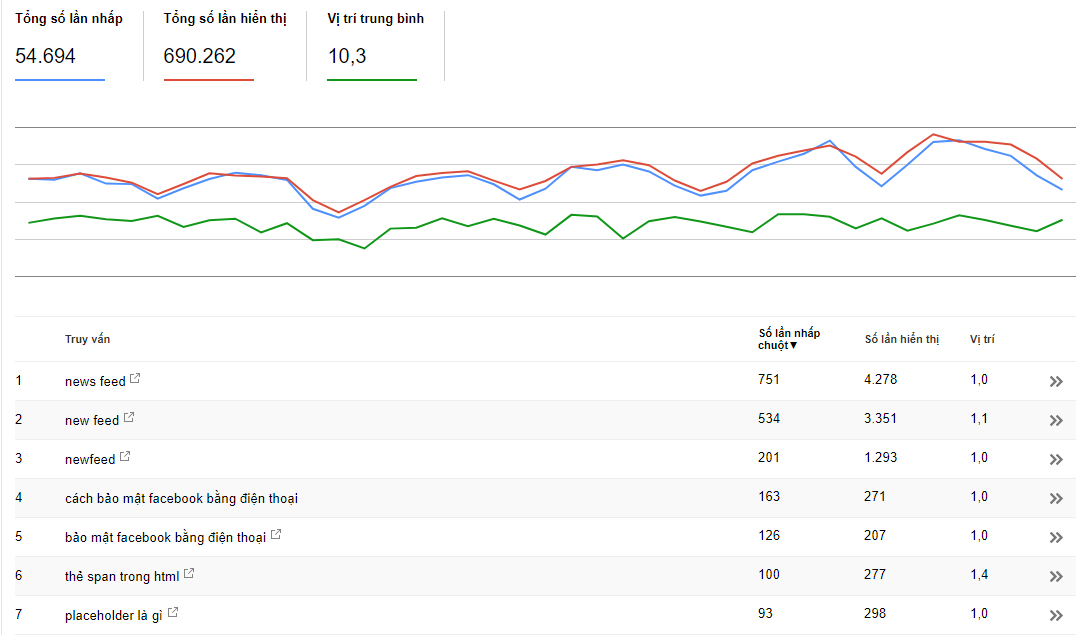
Task: Click external link icon next to "thẻ span trong html"
Action: pos(189,574)
